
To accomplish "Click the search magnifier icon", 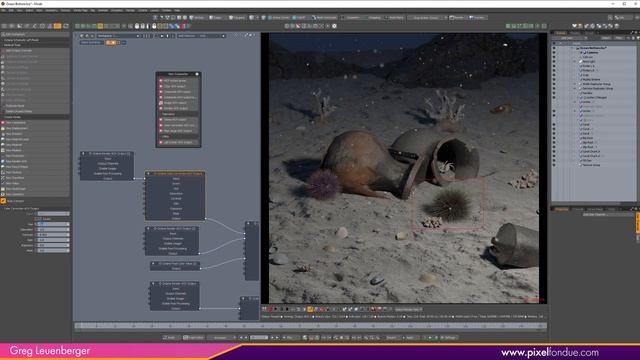I will coord(610,18).
